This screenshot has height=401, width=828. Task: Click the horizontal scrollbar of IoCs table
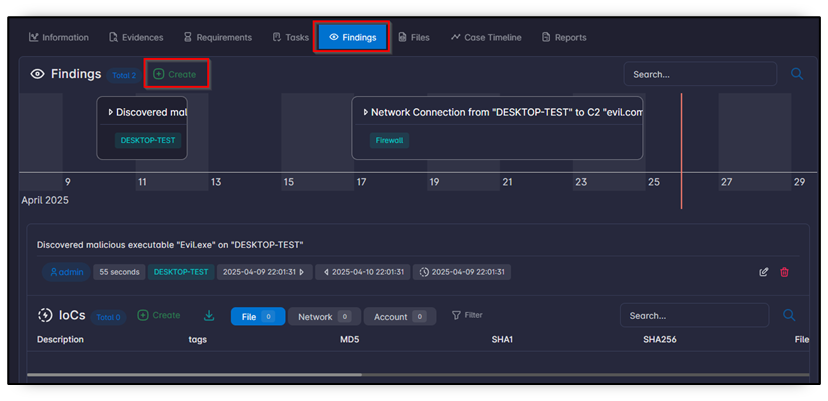pos(194,375)
